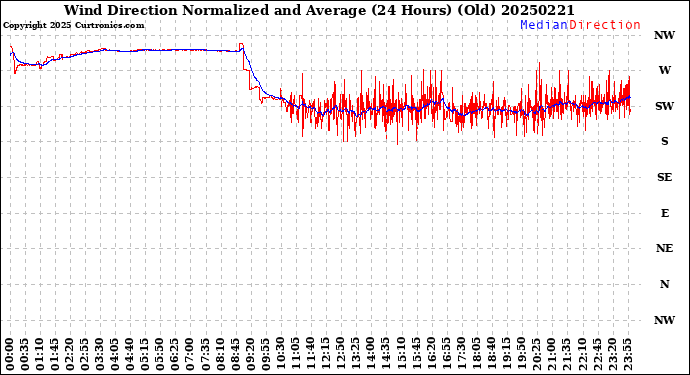
Task: Select the SW axis label
Action: pos(664,106)
